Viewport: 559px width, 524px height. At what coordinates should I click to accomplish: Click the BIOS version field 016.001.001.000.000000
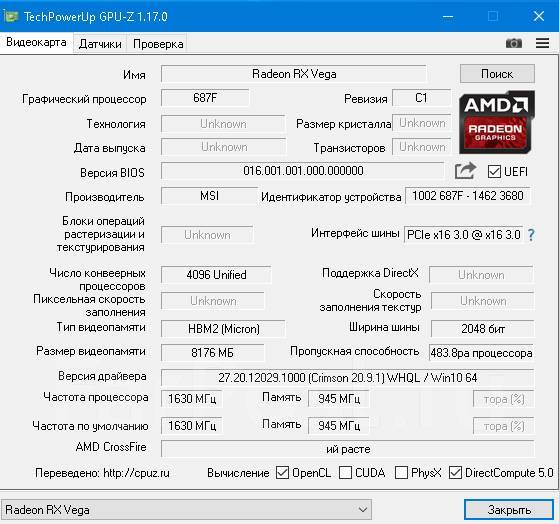coord(303,171)
